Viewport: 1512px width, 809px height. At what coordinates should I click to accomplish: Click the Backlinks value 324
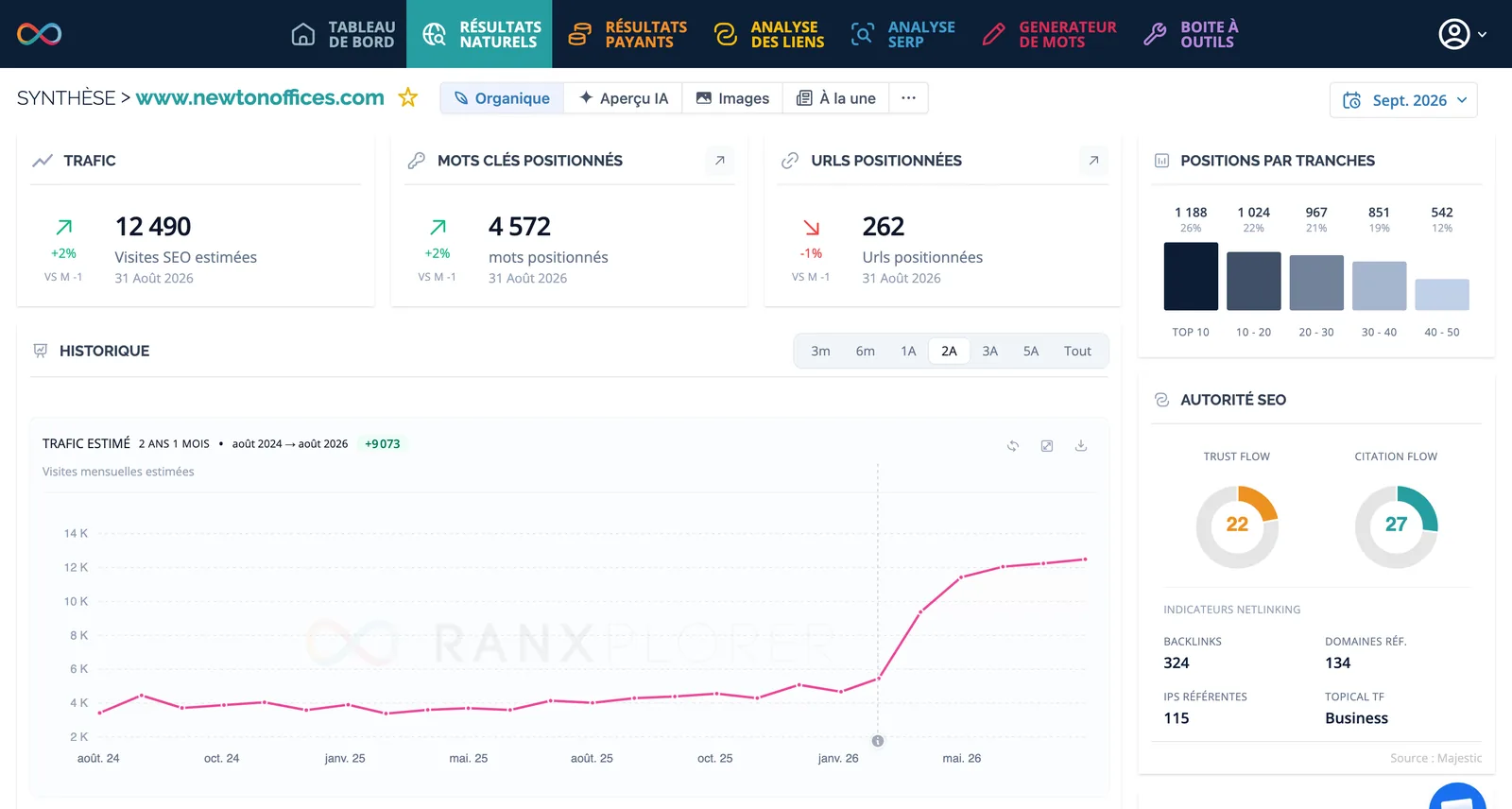pos(1177,663)
